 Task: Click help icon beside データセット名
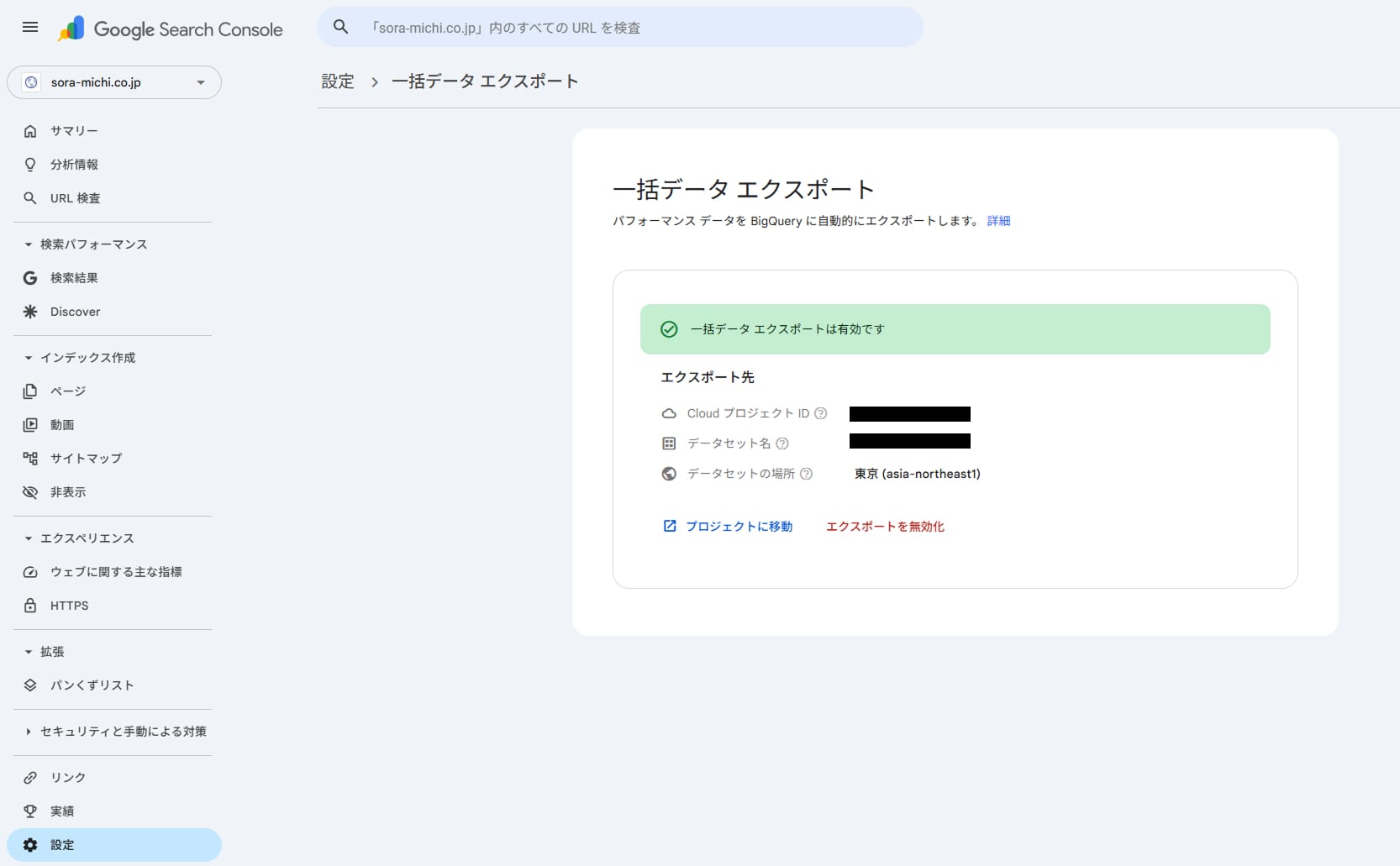pos(782,443)
